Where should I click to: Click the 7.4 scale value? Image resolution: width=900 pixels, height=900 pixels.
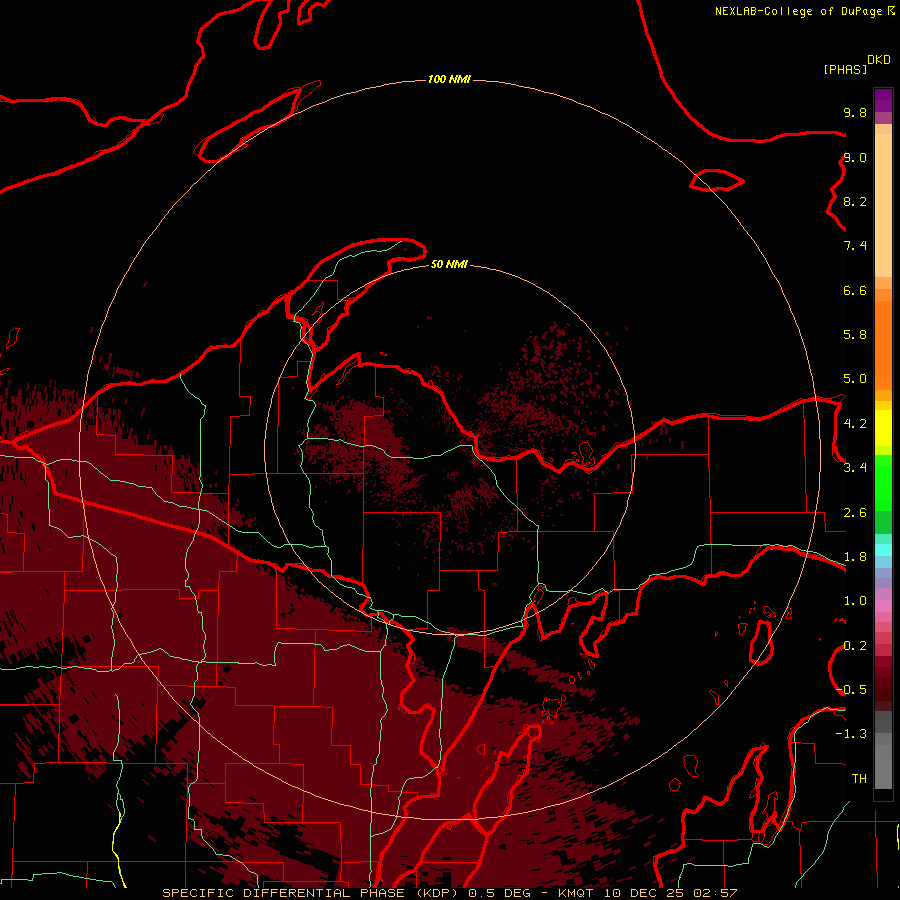(855, 246)
